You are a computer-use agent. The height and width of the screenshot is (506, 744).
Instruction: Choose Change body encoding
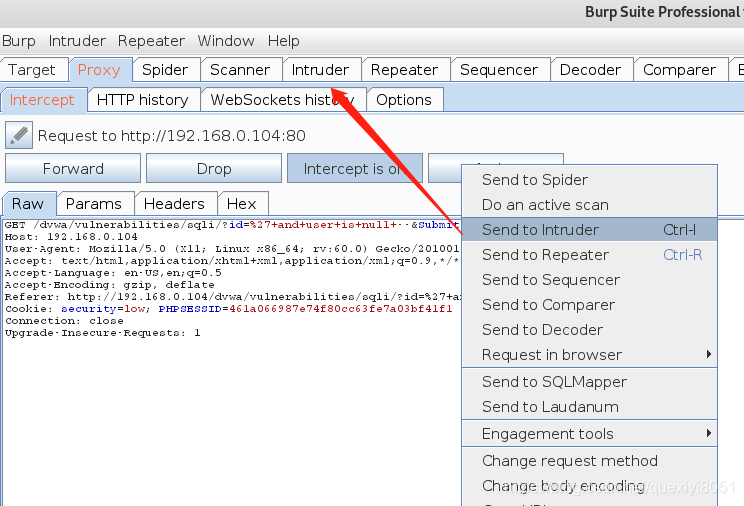click(x=589, y=486)
